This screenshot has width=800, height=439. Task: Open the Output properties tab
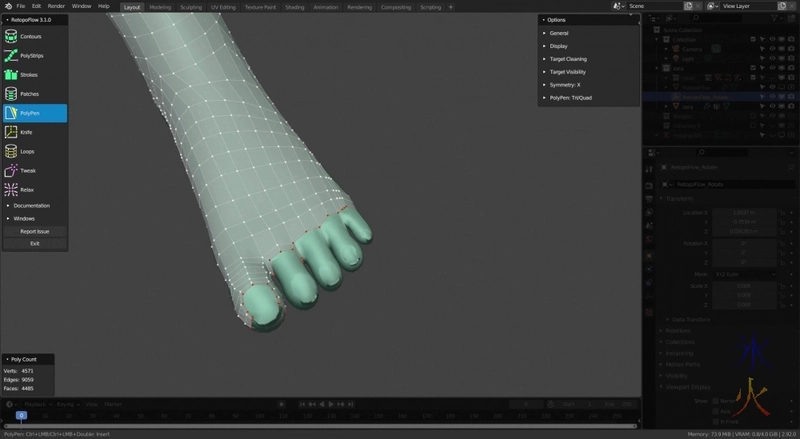649,199
